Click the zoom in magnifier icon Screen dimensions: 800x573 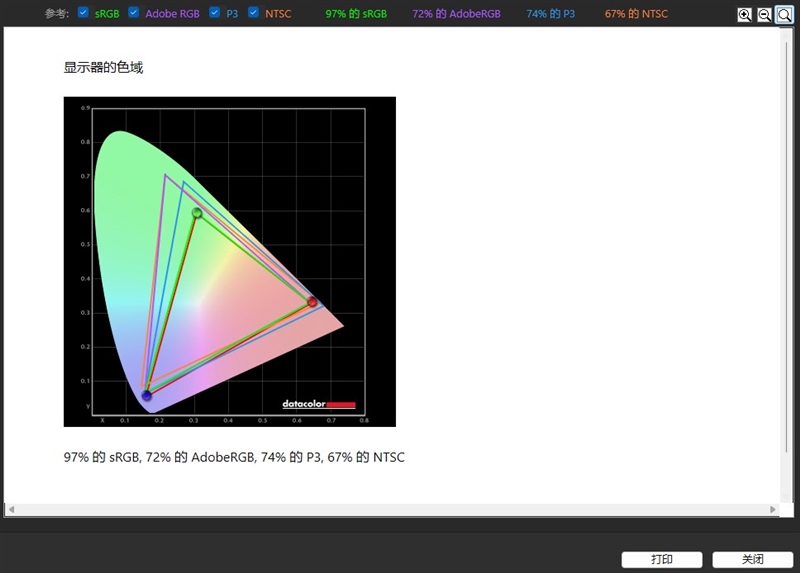coord(744,15)
